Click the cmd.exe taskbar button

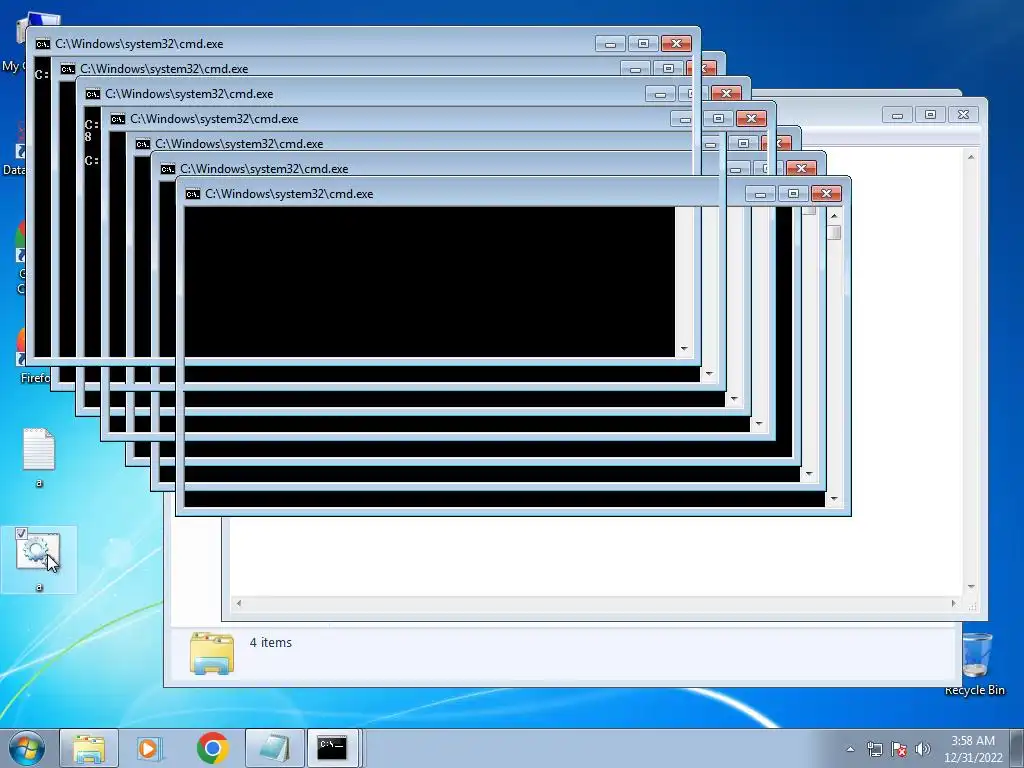[333, 748]
